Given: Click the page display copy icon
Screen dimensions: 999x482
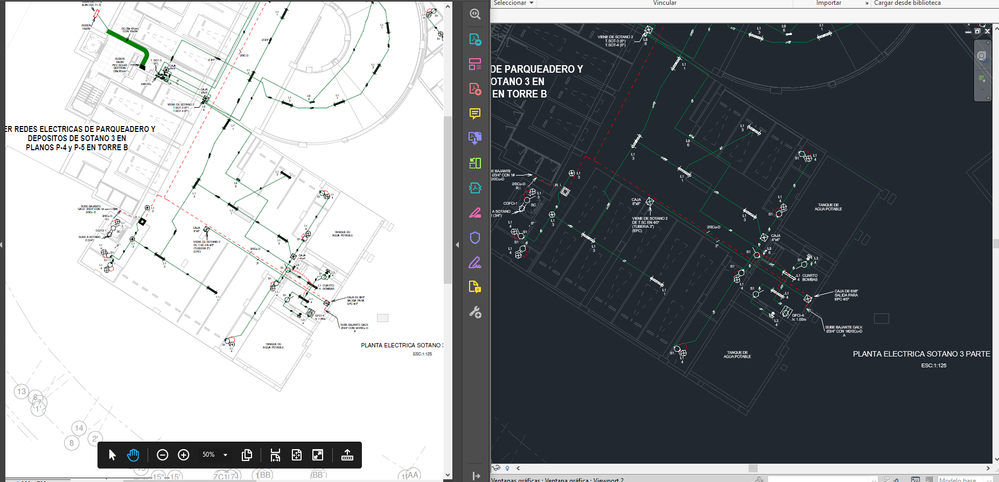Looking at the screenshot, I should point(247,455).
